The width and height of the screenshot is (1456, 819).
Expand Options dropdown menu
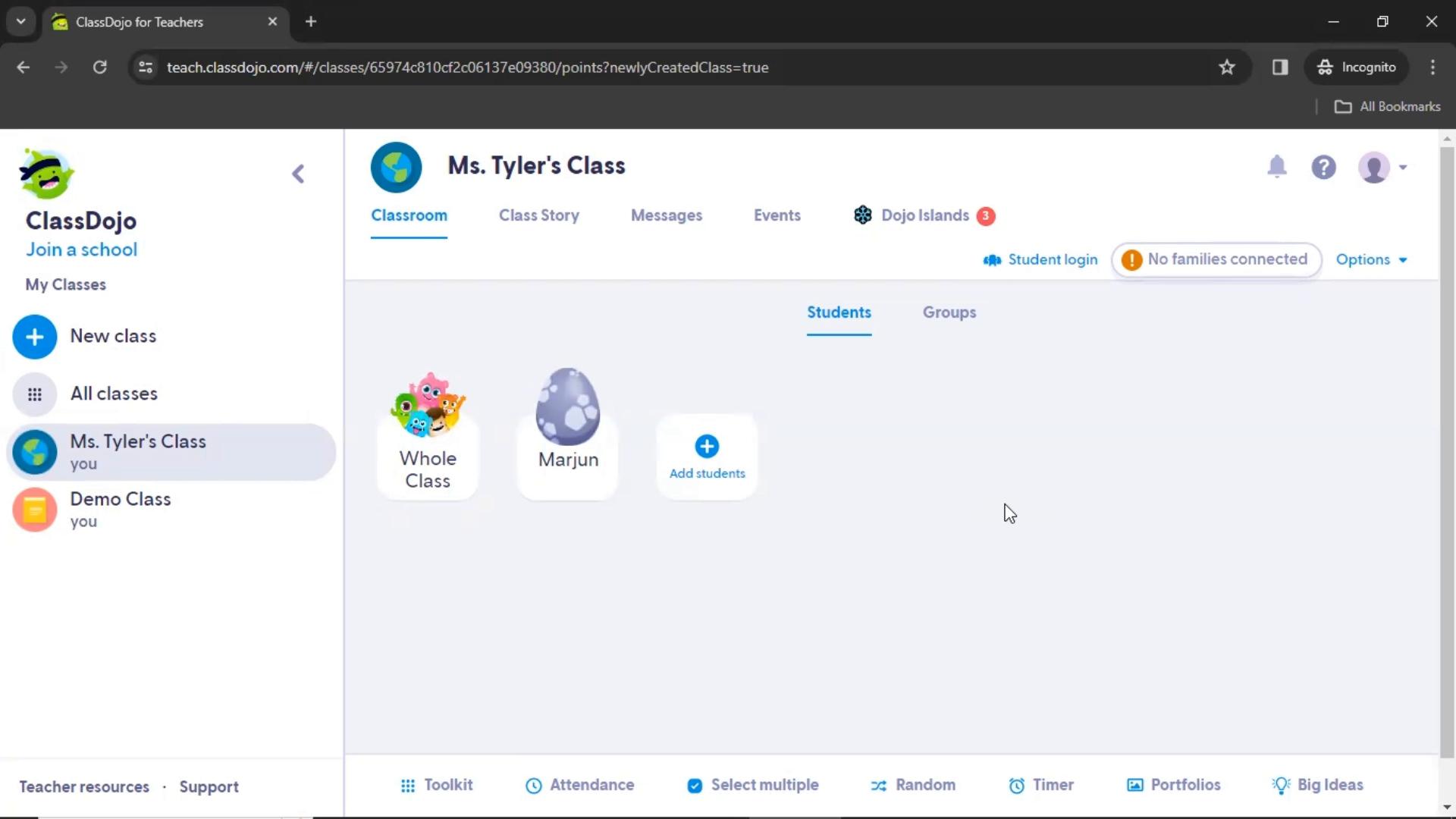(1371, 259)
